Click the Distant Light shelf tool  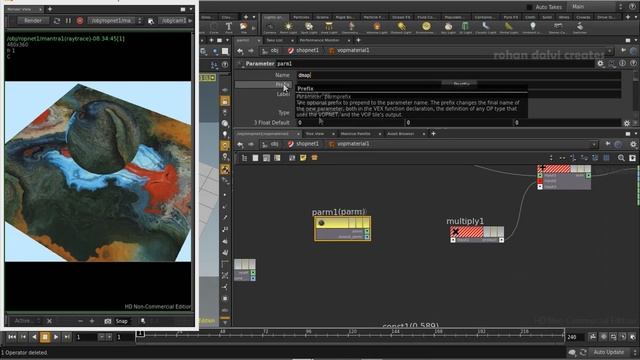(401, 28)
